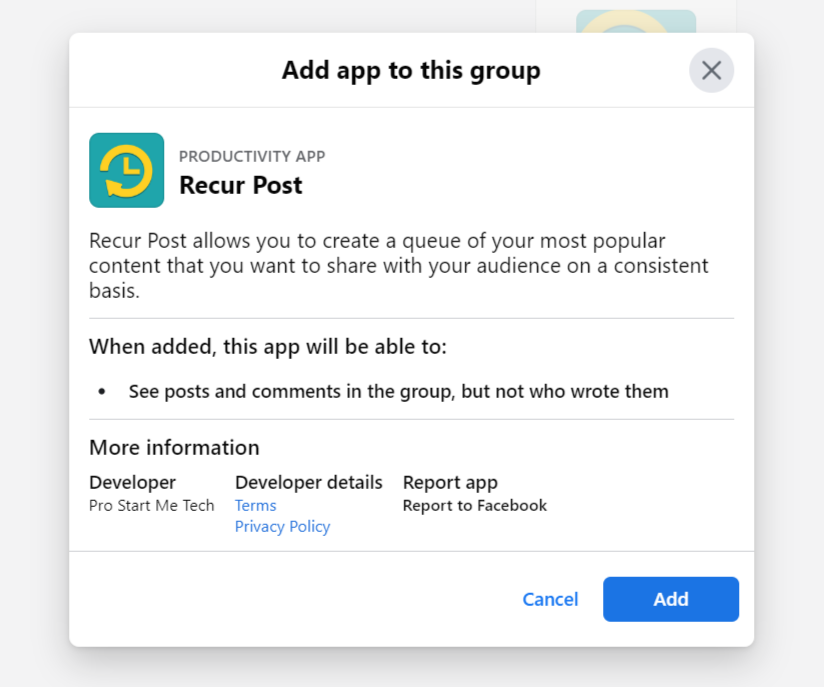Click the 'Report app' label
This screenshot has width=824, height=687.
[x=450, y=482]
